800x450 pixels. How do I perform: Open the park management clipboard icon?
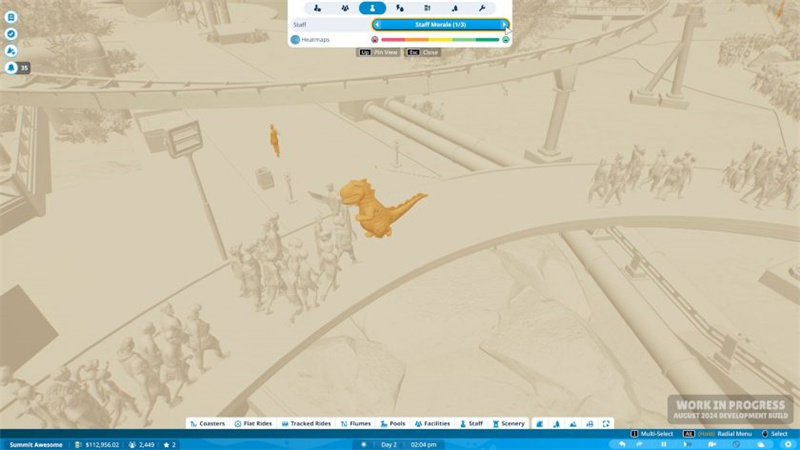11,17
